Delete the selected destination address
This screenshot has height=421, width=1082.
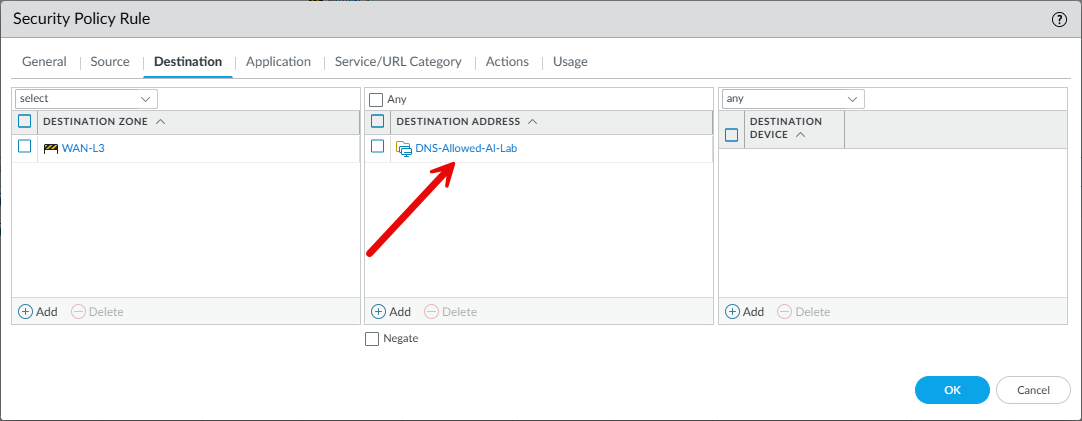click(x=451, y=312)
